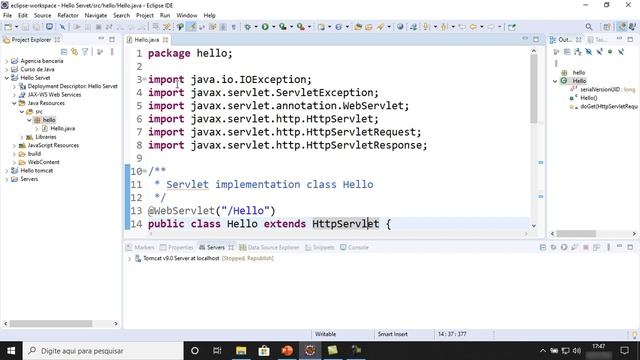
Task: Toggle Hide Non-Public Members in Outline
Action: (610, 52)
